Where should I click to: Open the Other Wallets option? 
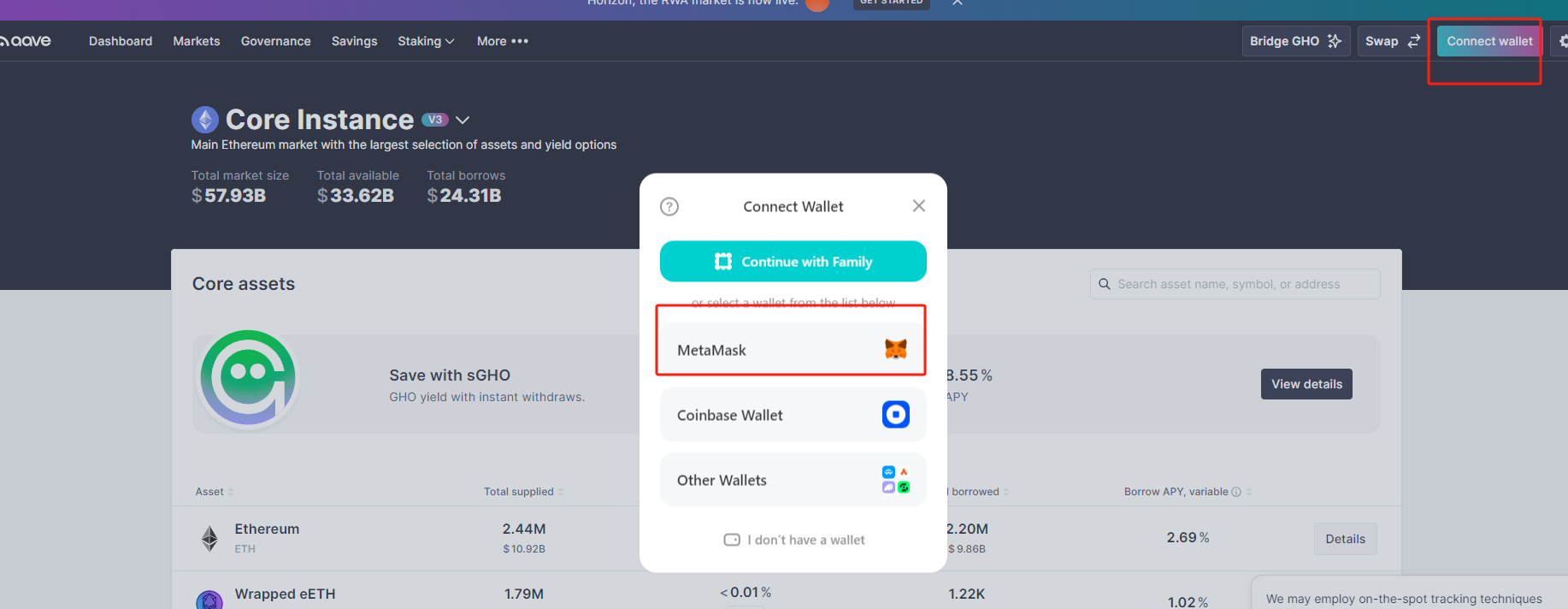(793, 480)
